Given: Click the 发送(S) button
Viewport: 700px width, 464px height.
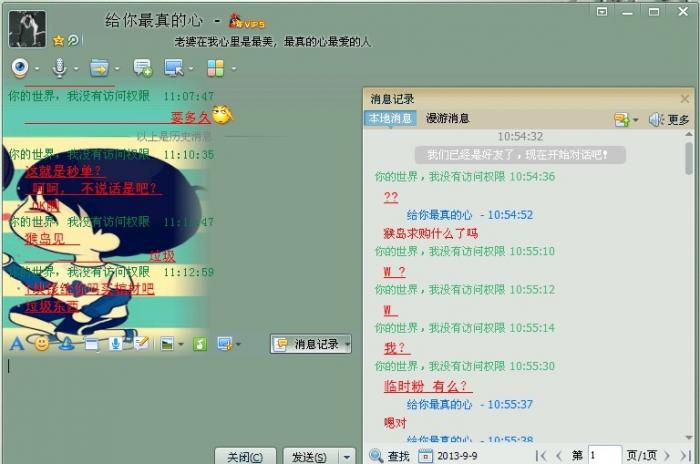Looking at the screenshot, I should pyautogui.click(x=309, y=457).
